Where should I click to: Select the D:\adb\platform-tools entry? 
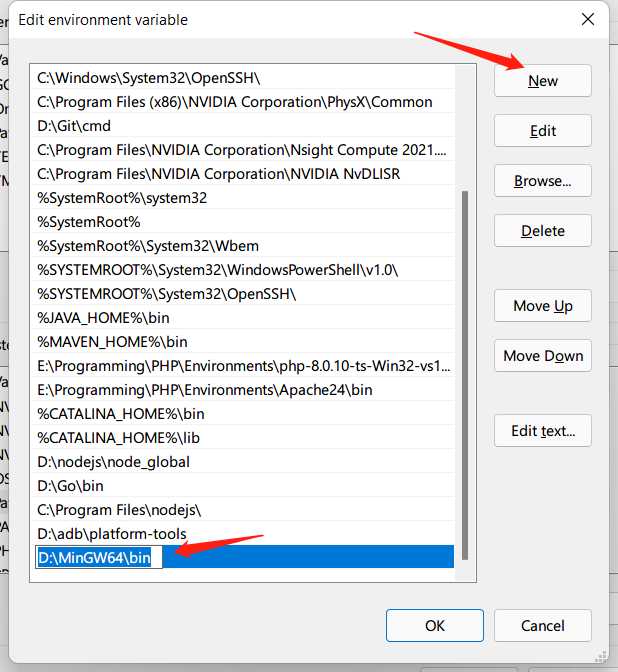click(111, 534)
